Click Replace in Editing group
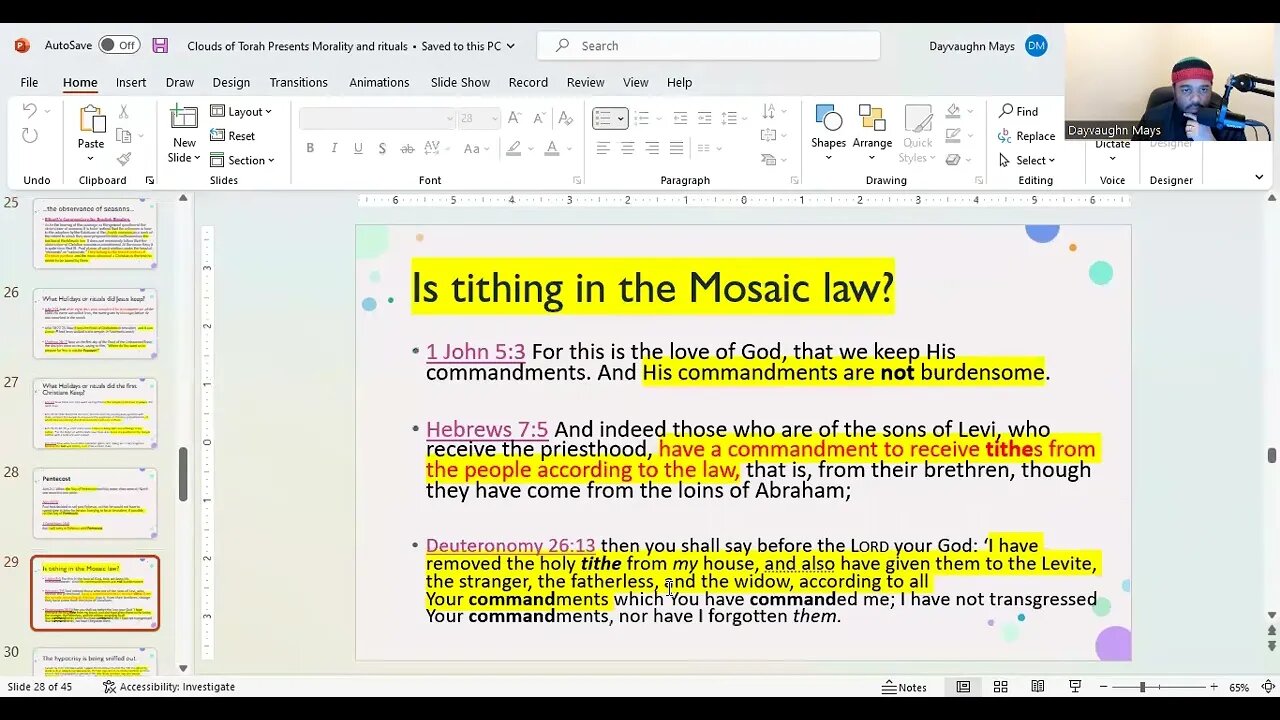Viewport: 1280px width, 720px height. click(1027, 136)
